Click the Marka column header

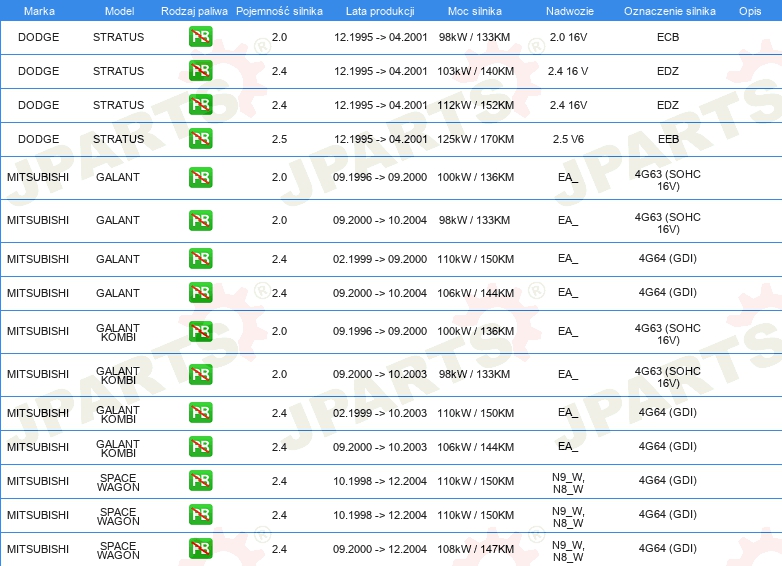(38, 10)
